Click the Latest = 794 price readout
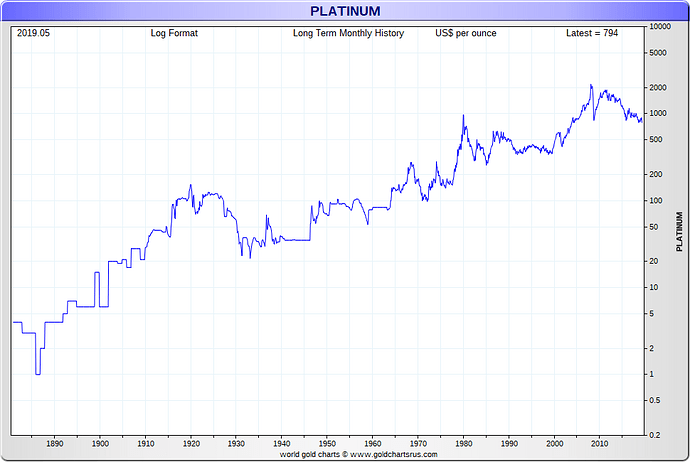Viewport: 690px width, 462px height. (x=594, y=33)
